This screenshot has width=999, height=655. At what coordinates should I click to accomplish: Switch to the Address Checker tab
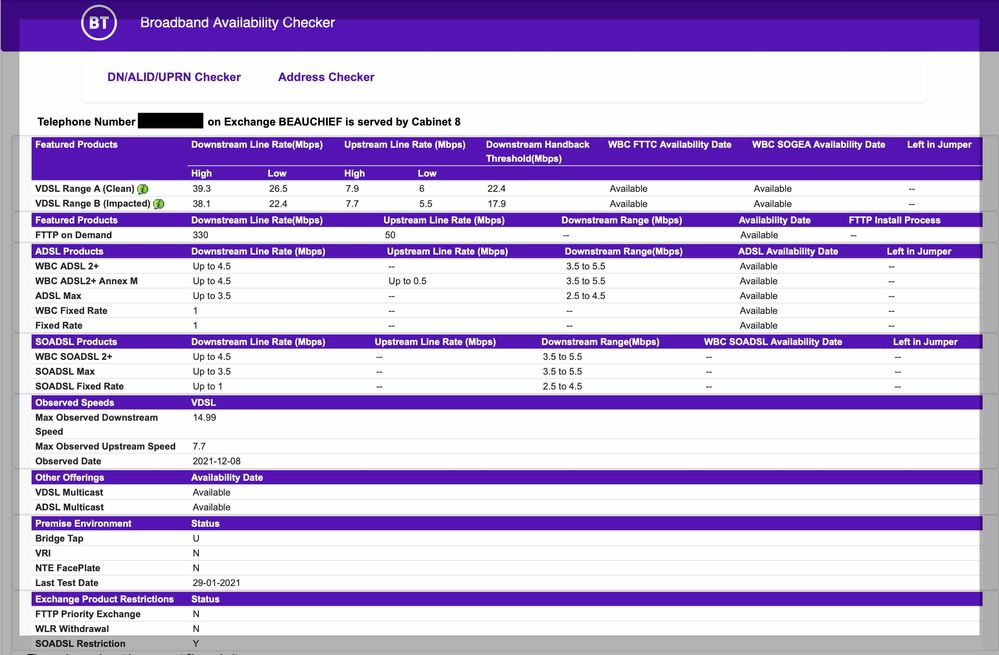click(x=326, y=77)
